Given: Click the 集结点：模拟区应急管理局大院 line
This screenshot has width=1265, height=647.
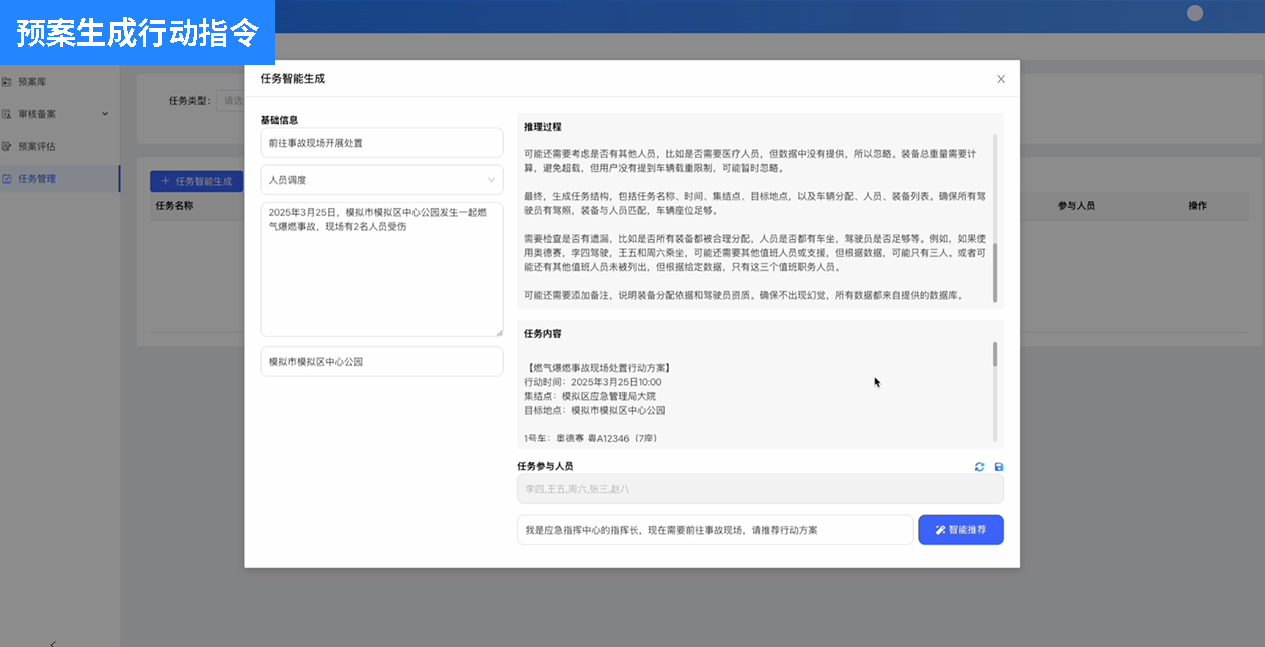Looking at the screenshot, I should pos(590,396).
